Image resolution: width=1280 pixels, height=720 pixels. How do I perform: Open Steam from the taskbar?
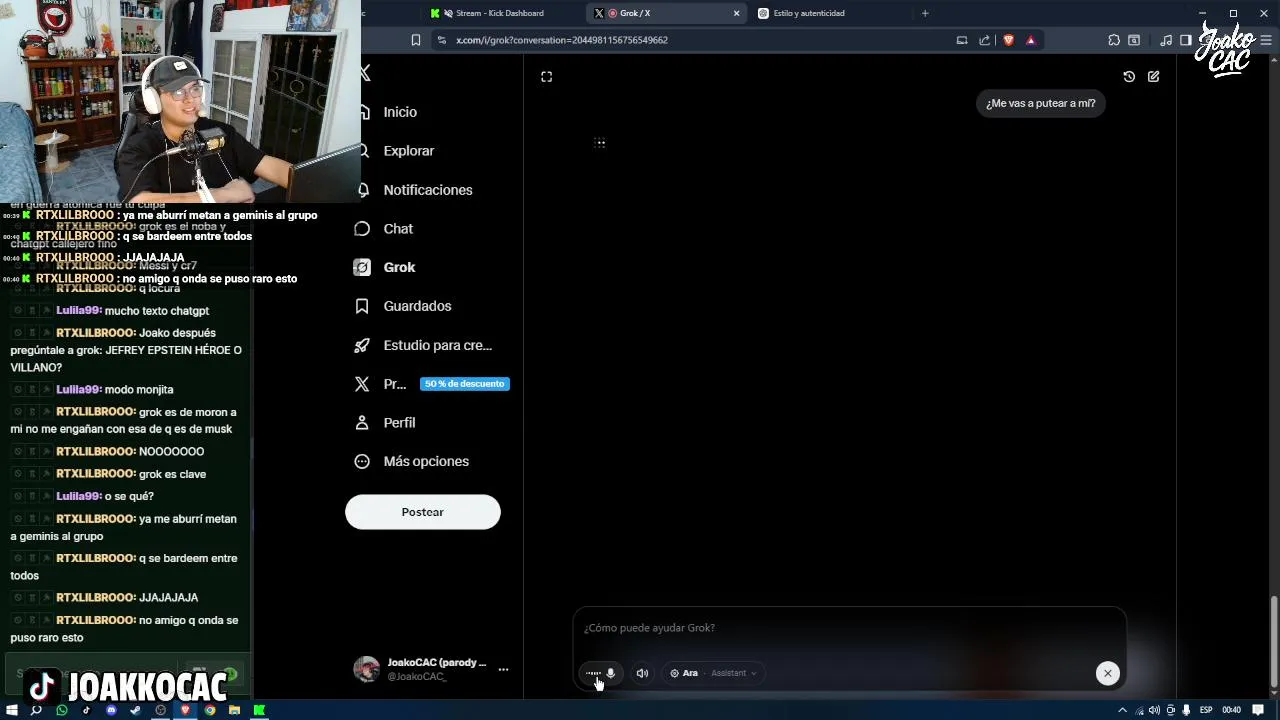pos(135,710)
